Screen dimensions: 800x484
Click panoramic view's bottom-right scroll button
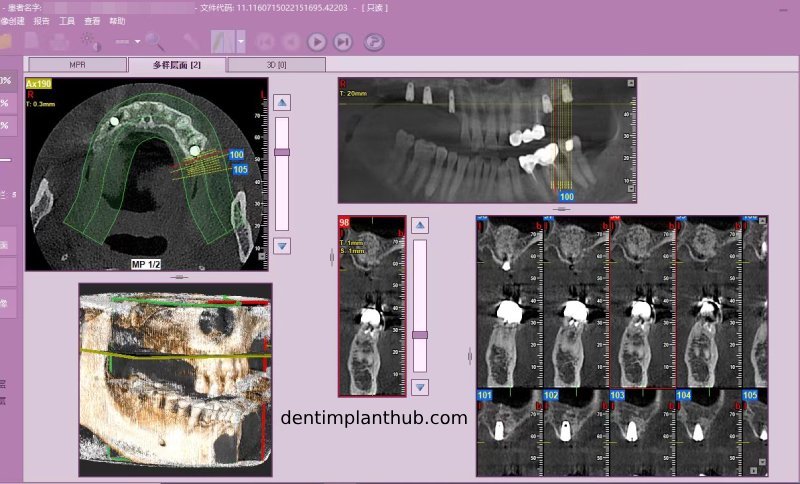point(631,189)
